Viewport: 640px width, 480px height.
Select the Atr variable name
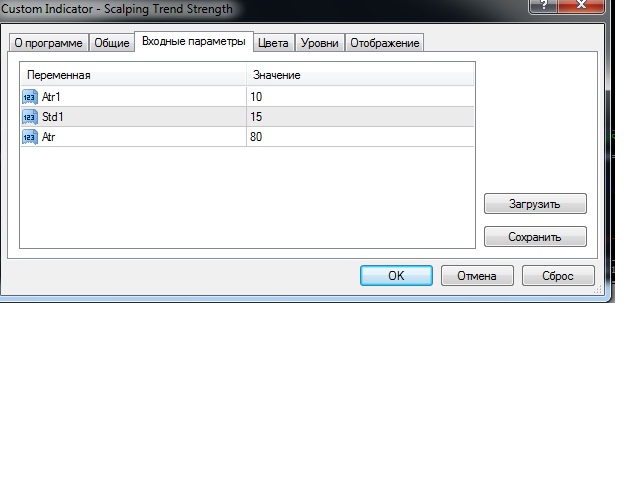(48, 137)
